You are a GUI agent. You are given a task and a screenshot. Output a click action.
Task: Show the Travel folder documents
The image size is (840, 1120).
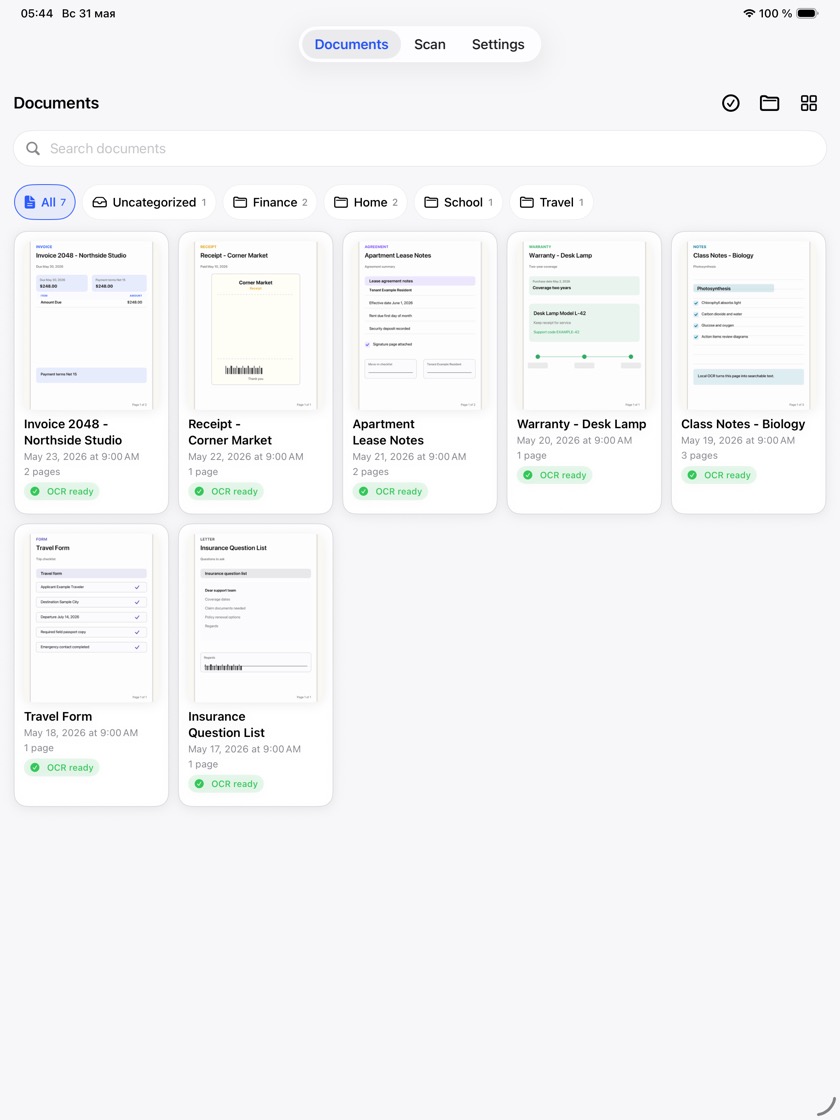[551, 202]
